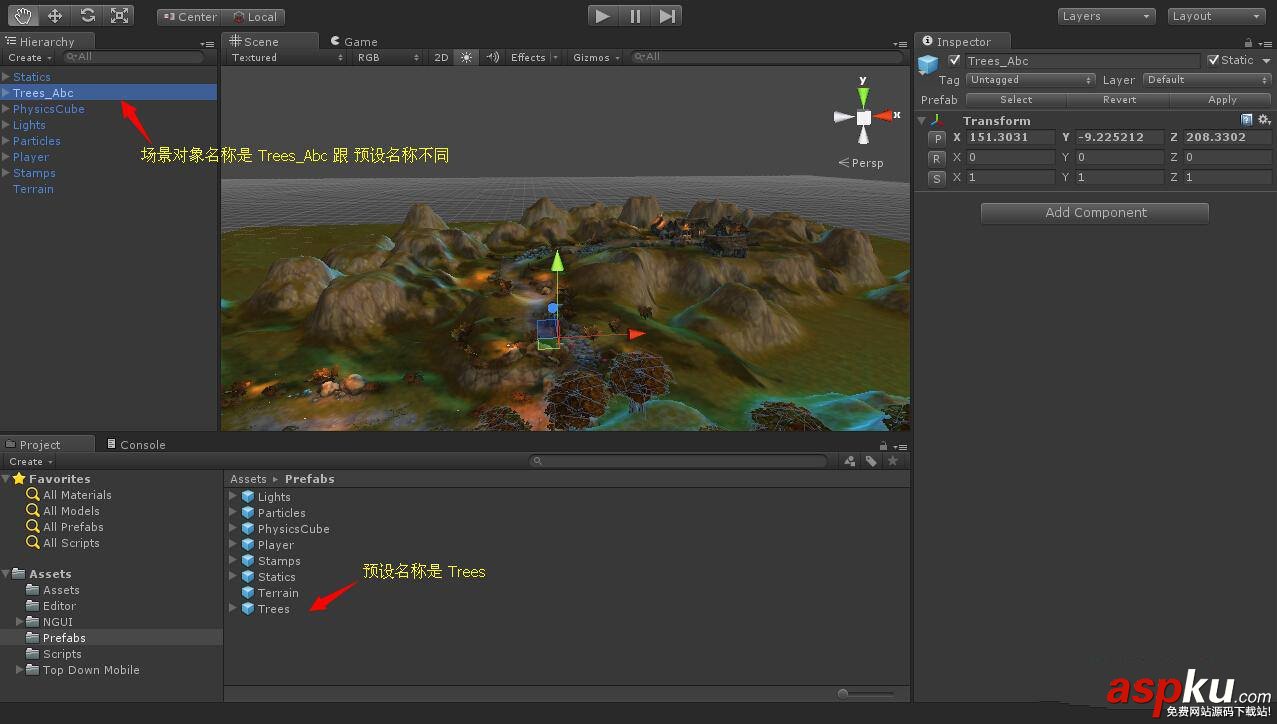Screen dimensions: 1277x724
Task: Click Inspector panel lock icon
Action: (x=1248, y=42)
